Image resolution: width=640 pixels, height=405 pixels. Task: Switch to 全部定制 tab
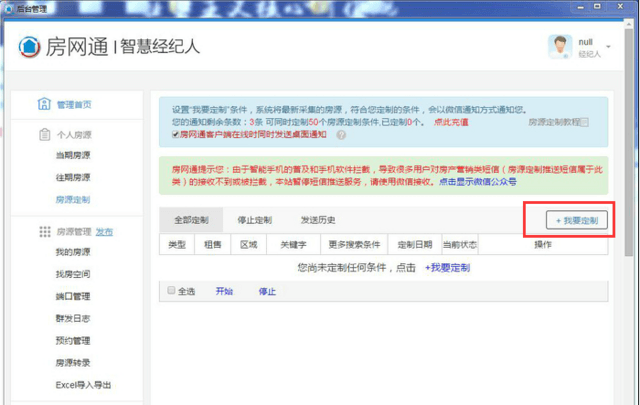191,220
